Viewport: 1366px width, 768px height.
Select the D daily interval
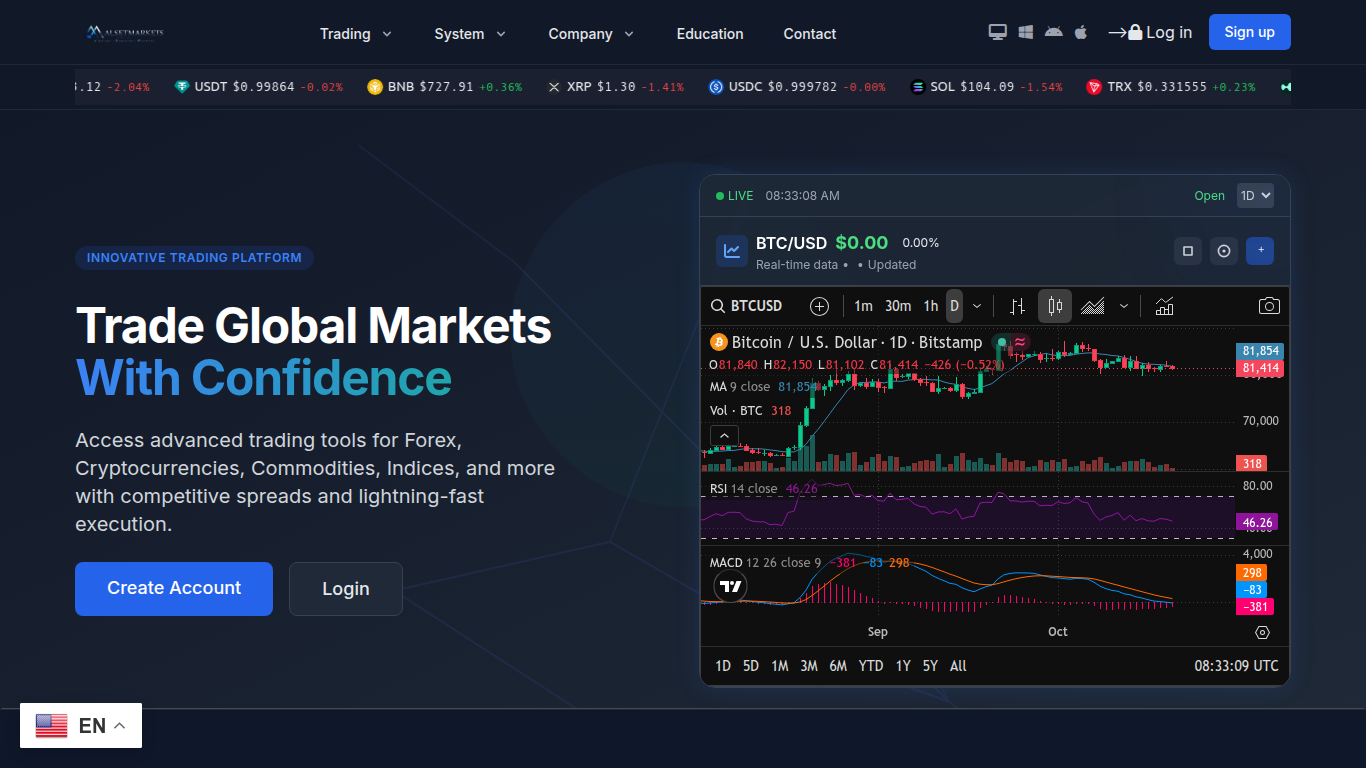[954, 306]
